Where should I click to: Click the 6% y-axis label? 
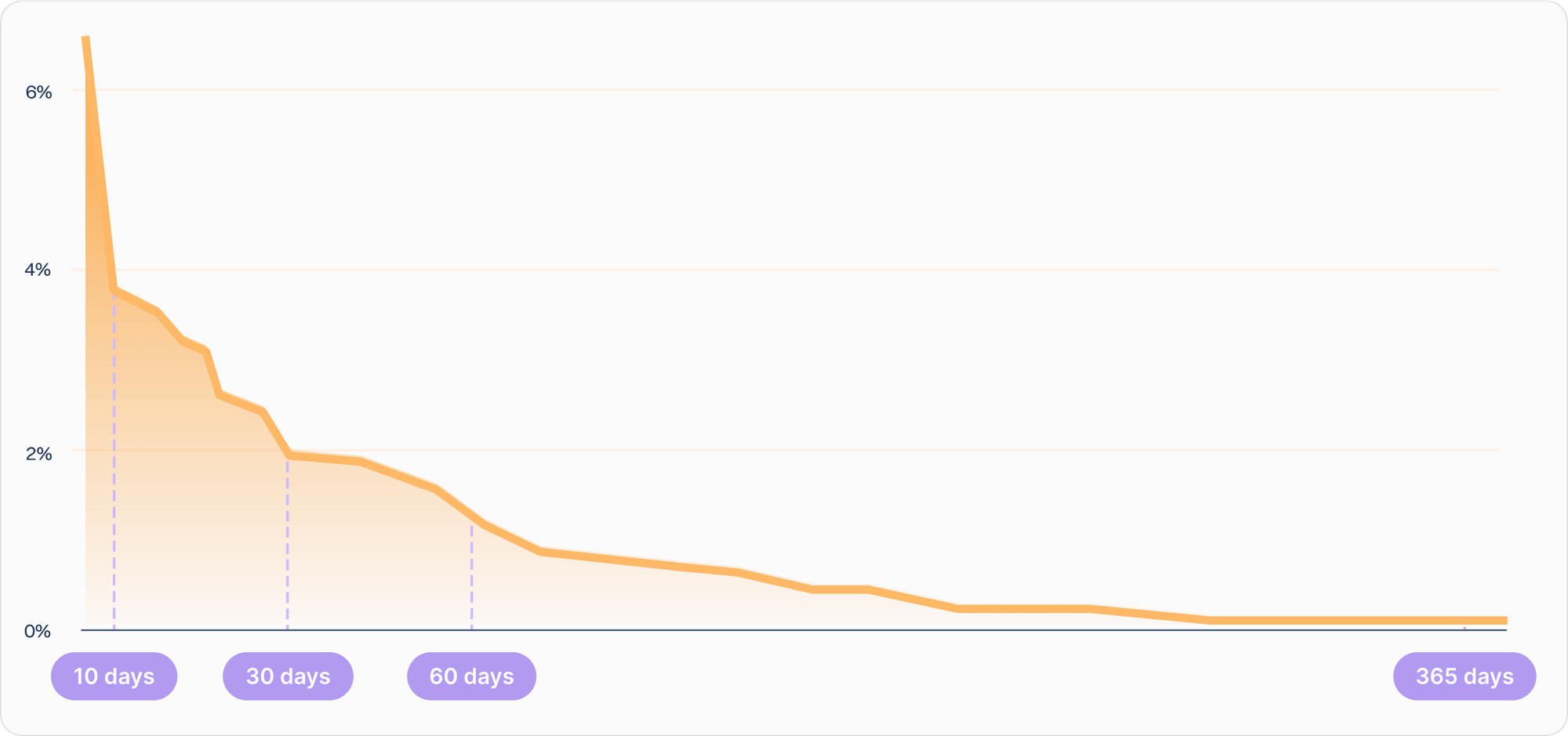[38, 92]
